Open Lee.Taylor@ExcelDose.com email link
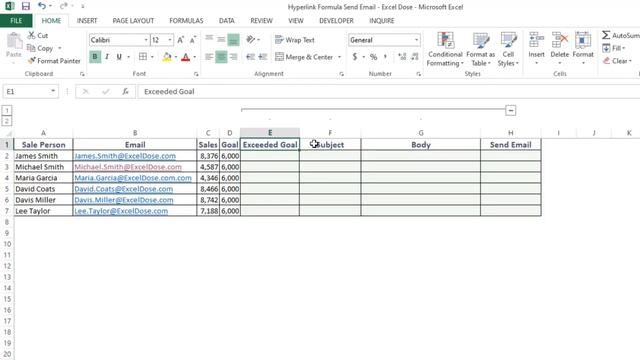The image size is (640, 360). coord(121,211)
